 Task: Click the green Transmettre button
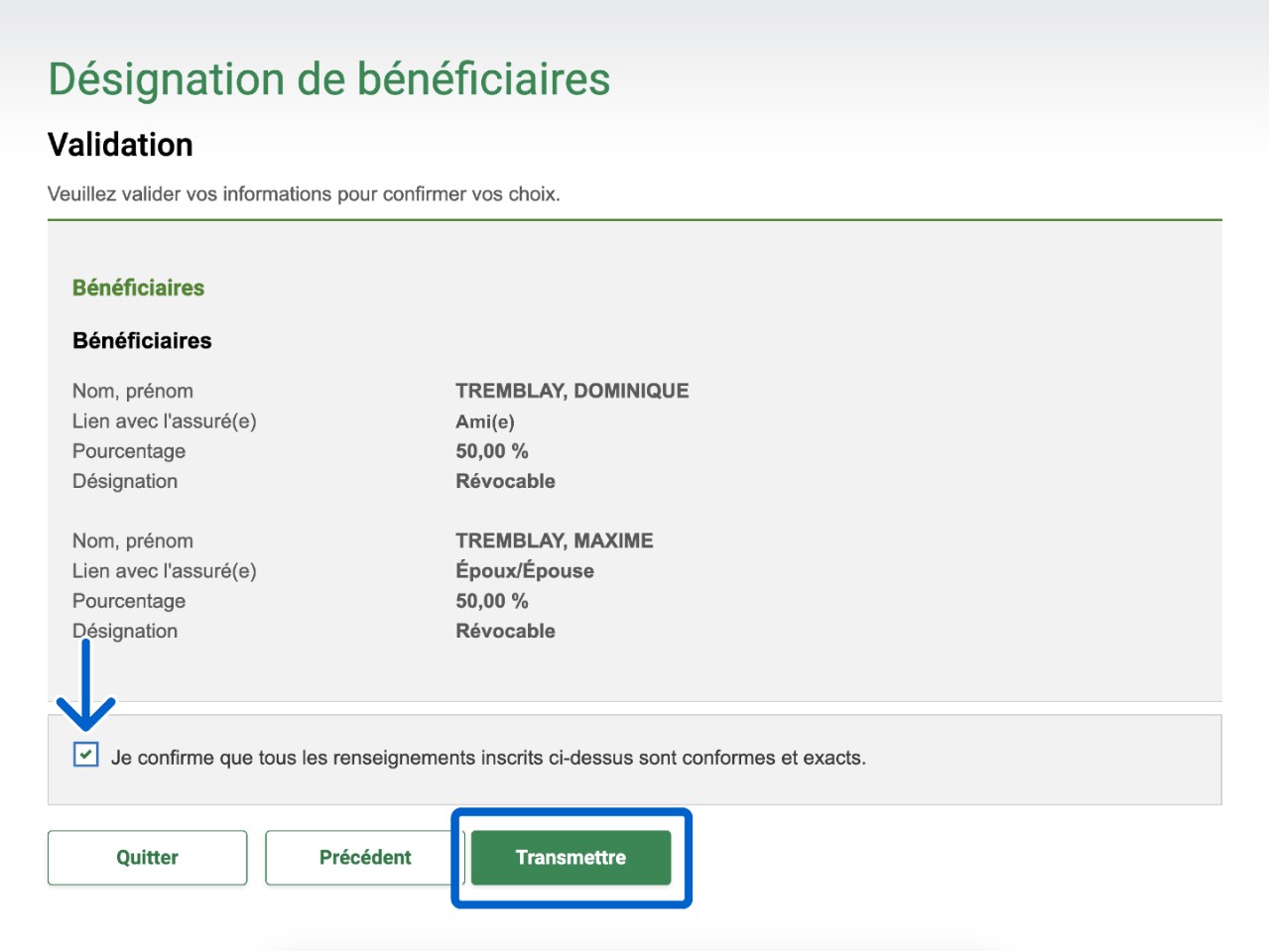point(571,858)
